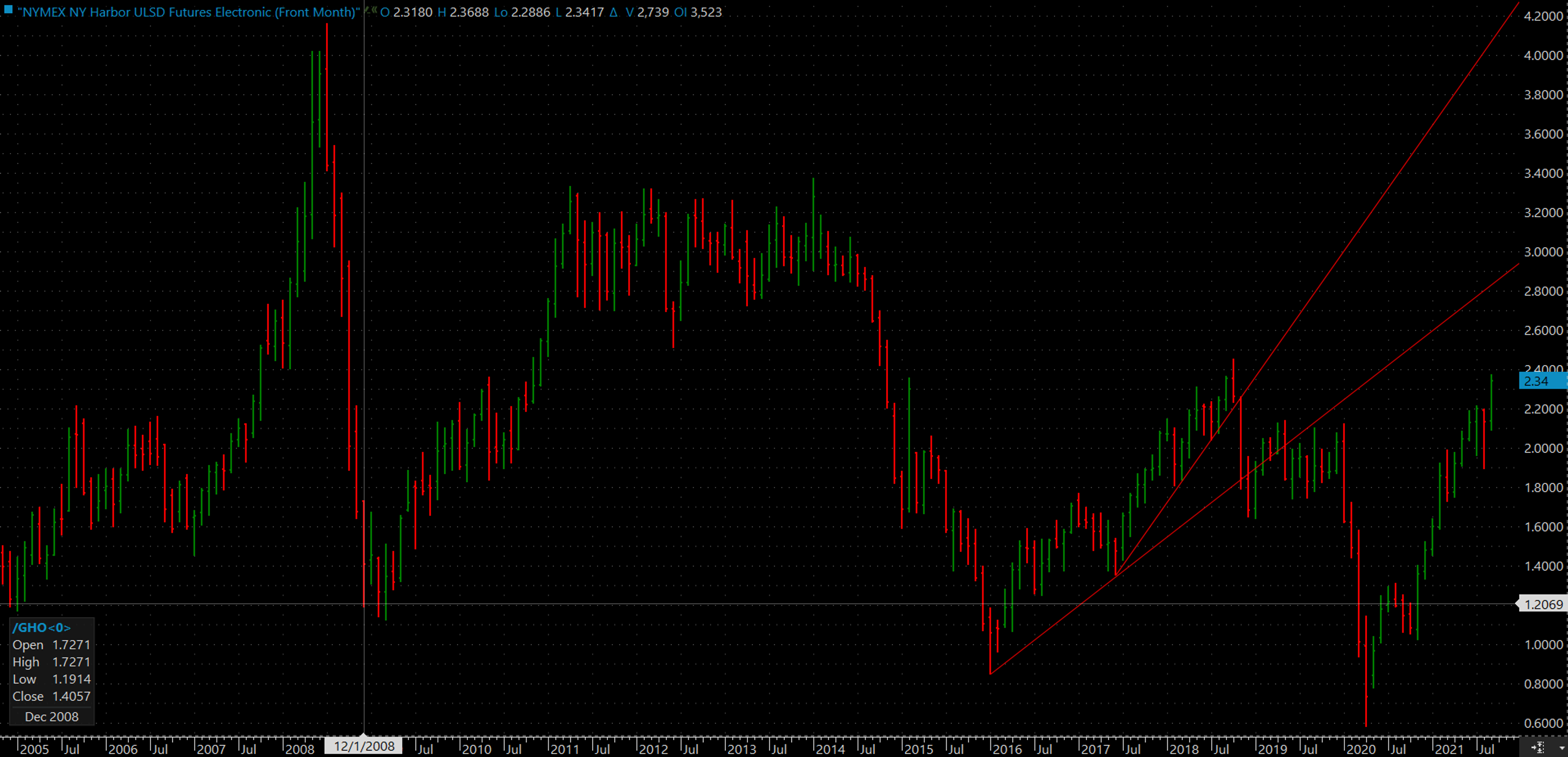The height and width of the screenshot is (757, 1568).
Task: Click the 4.0000 price axis label
Action: 1543,55
